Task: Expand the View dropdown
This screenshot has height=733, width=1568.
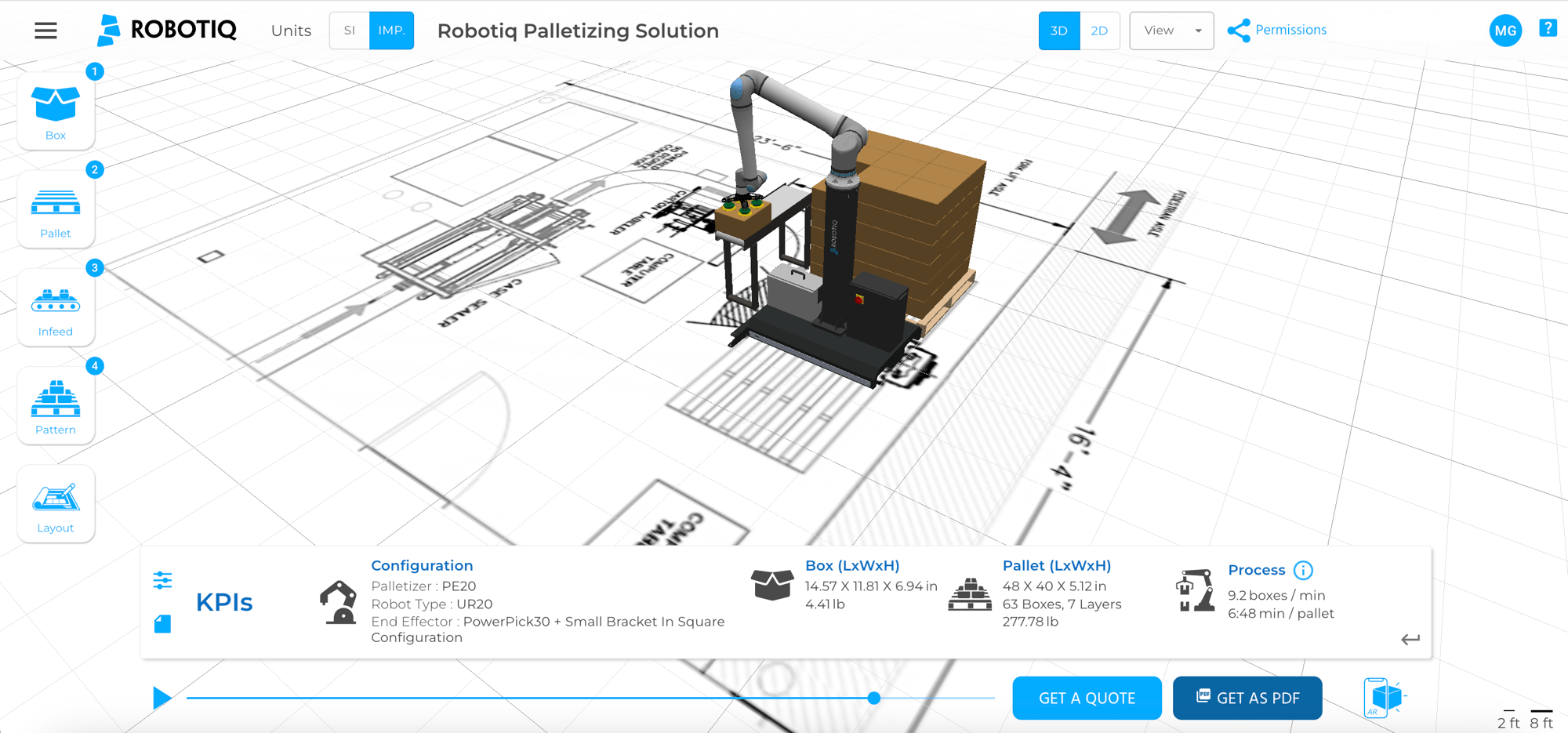Action: (1171, 31)
